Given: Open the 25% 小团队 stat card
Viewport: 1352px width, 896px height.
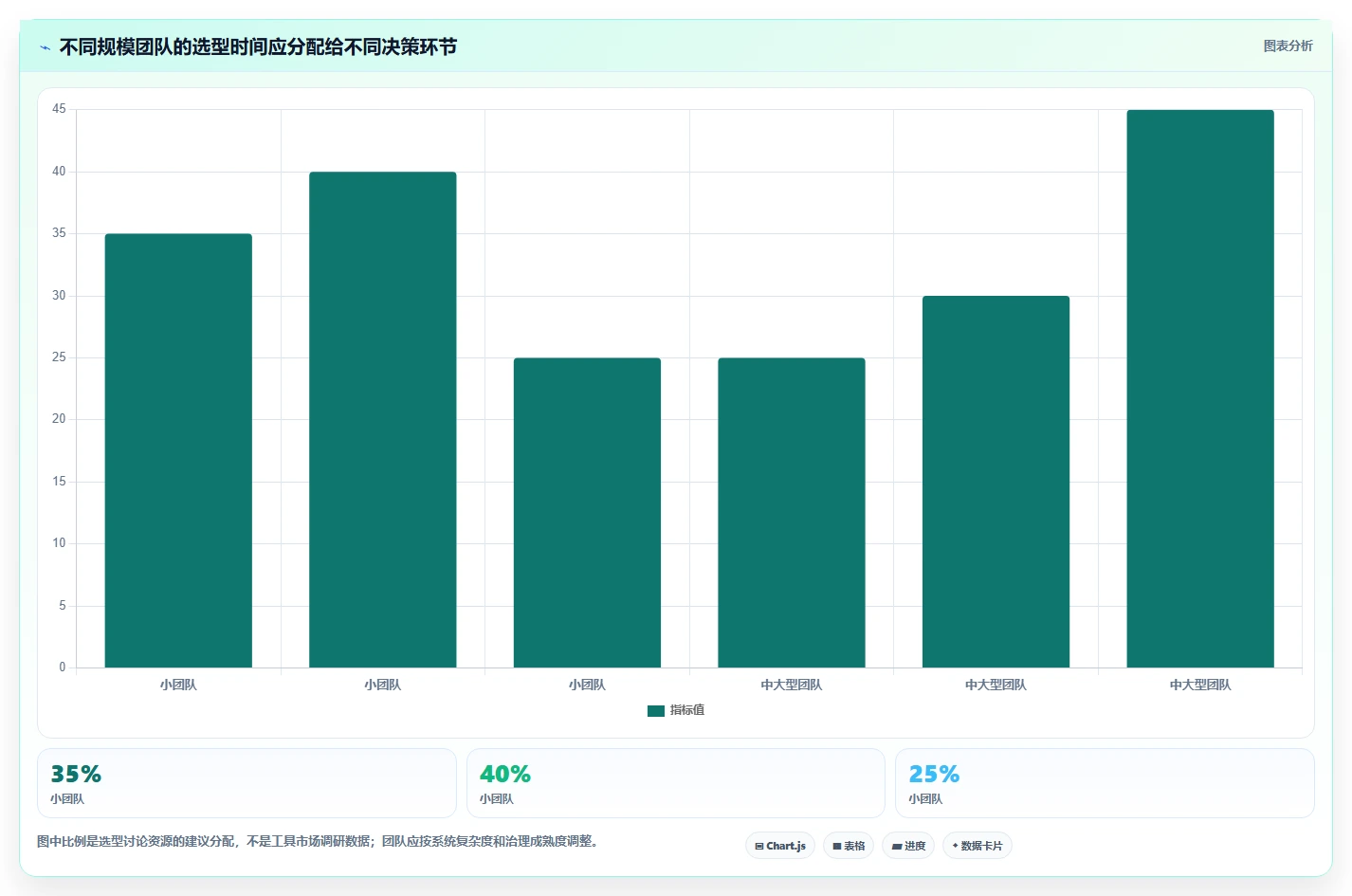Looking at the screenshot, I should [x=1105, y=783].
